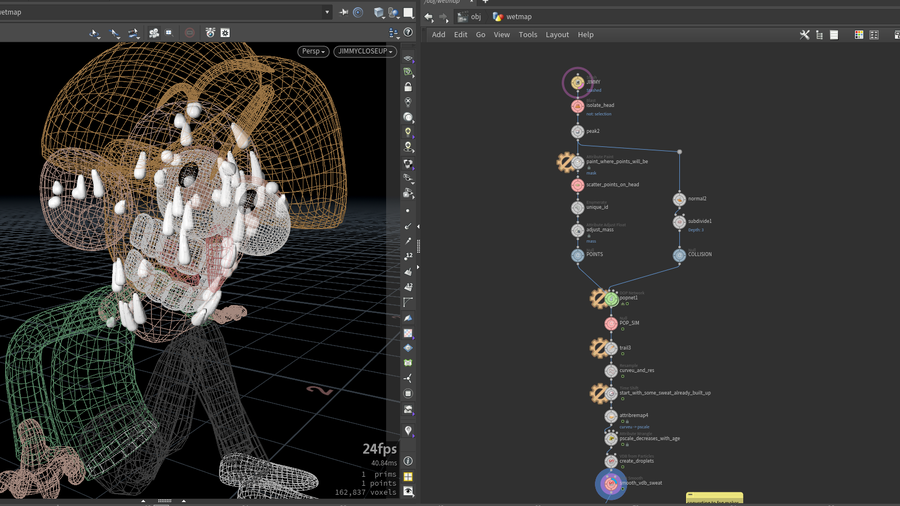This screenshot has width=900, height=506.
Task: Click the smooth_vdb_sweat node
Action: coord(610,484)
